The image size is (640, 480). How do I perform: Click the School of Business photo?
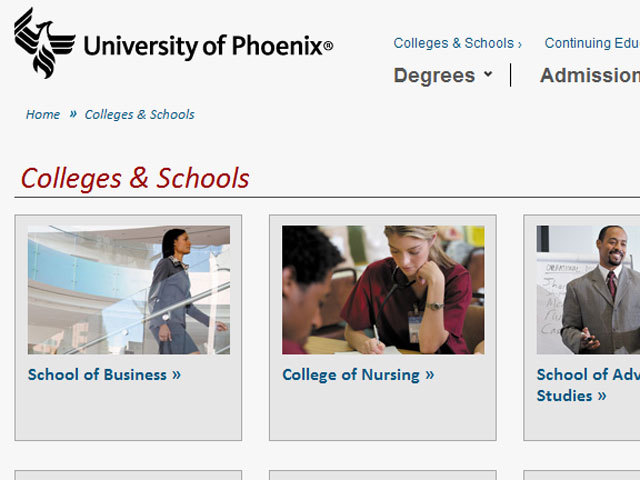(x=129, y=290)
